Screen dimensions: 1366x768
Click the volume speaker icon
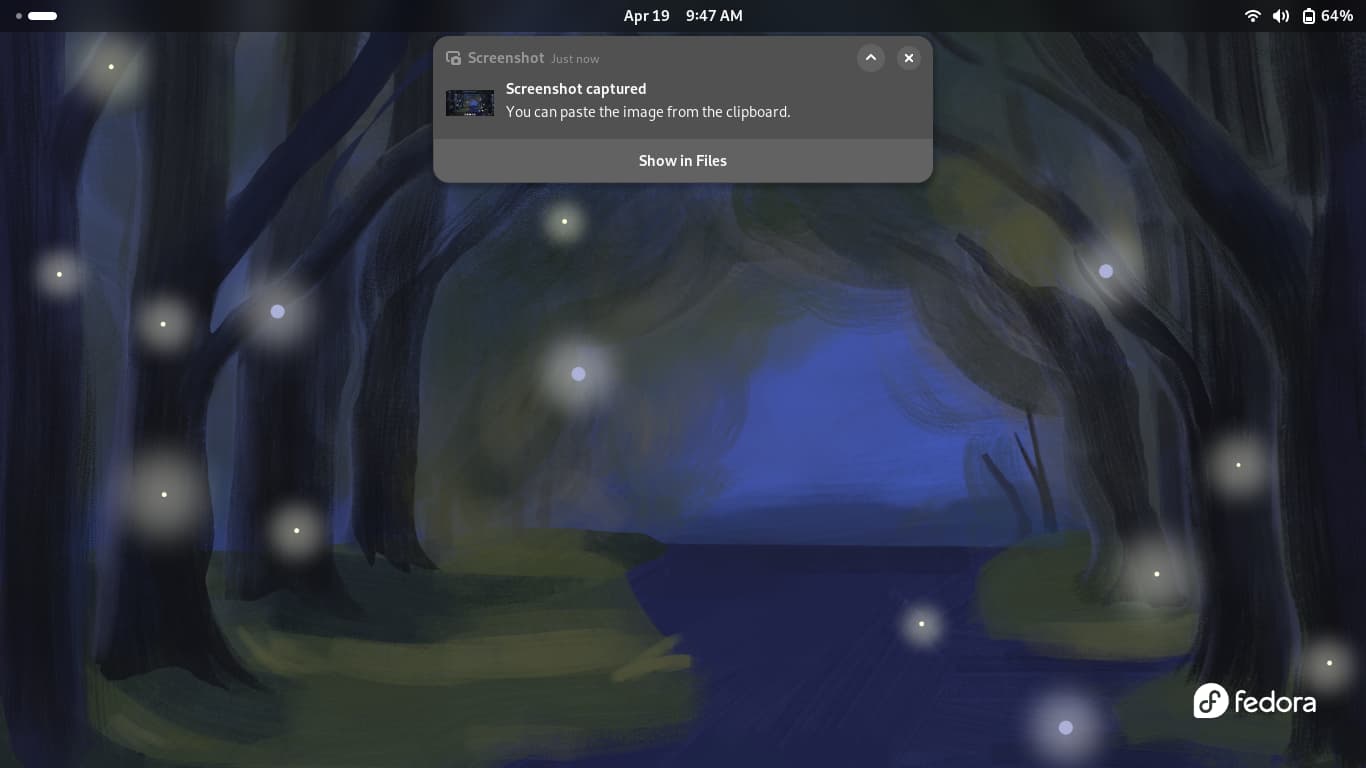[x=1281, y=16]
